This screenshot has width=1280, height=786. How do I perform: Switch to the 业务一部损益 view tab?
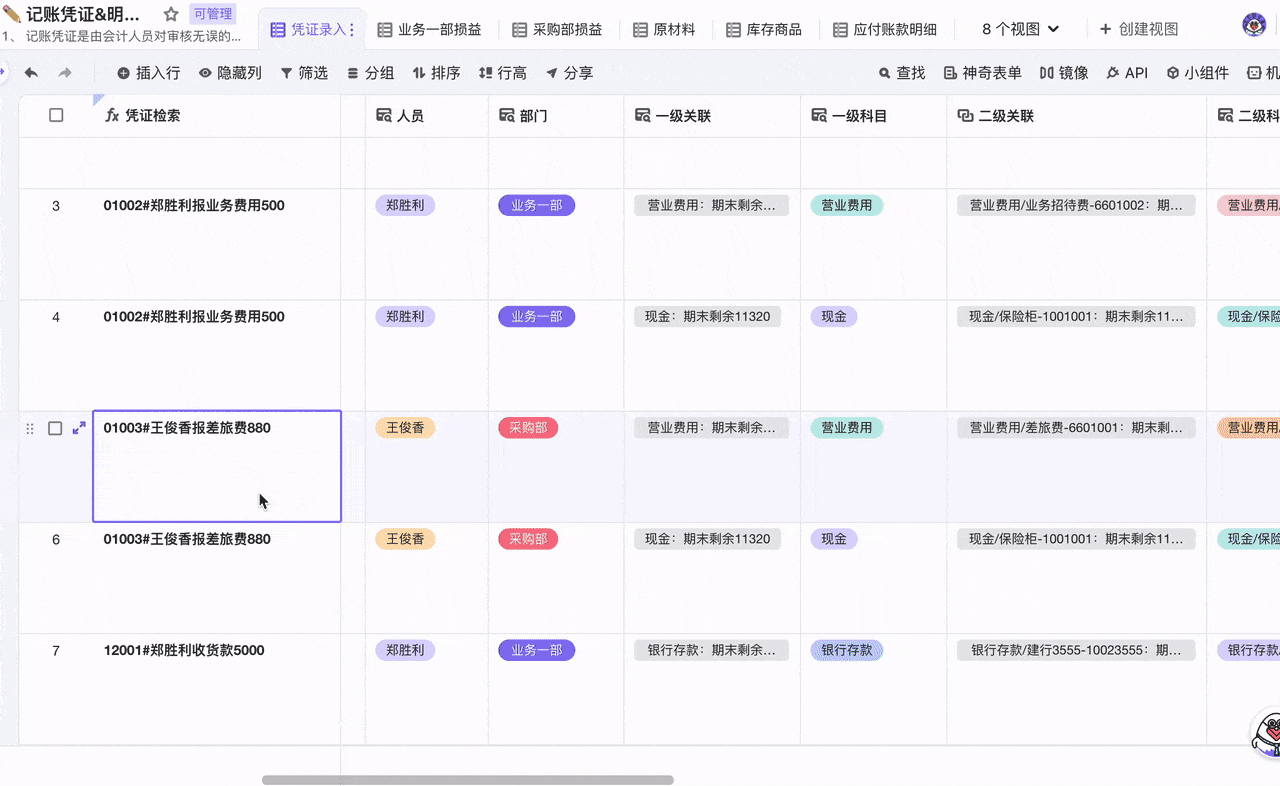pyautogui.click(x=429, y=30)
